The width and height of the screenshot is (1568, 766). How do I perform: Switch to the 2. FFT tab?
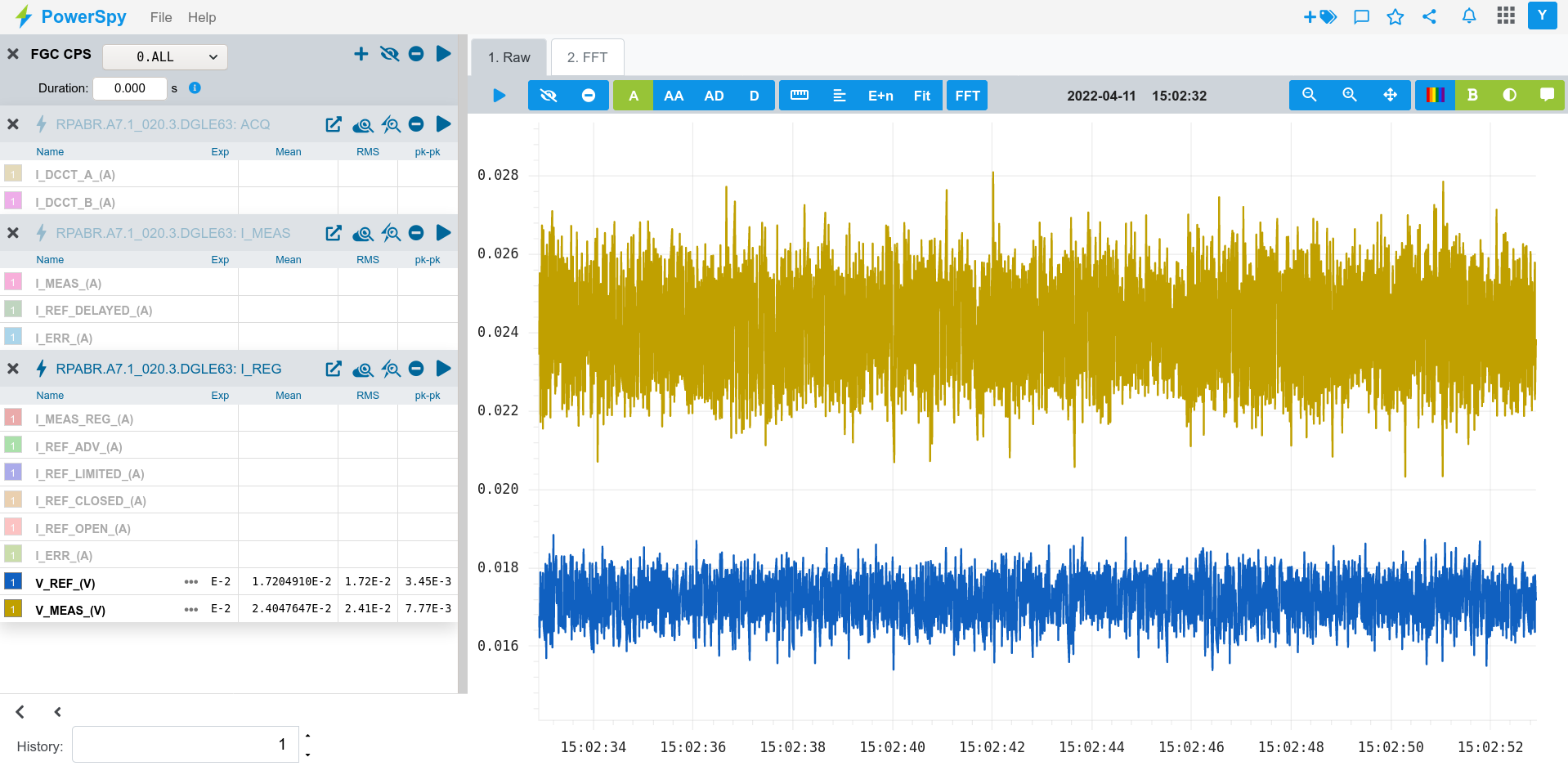coord(588,57)
